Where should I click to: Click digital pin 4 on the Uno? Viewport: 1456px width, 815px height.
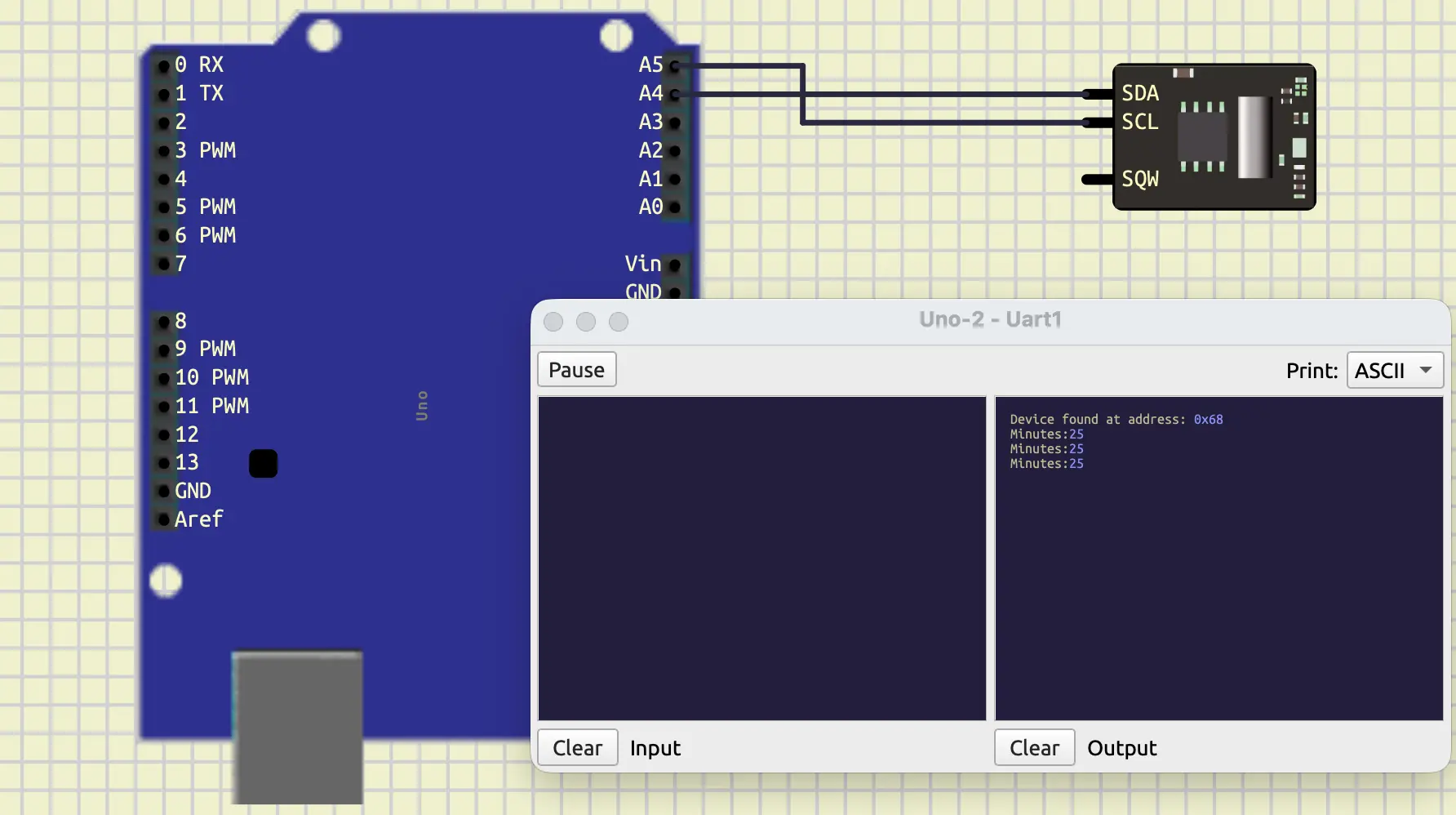coord(164,179)
